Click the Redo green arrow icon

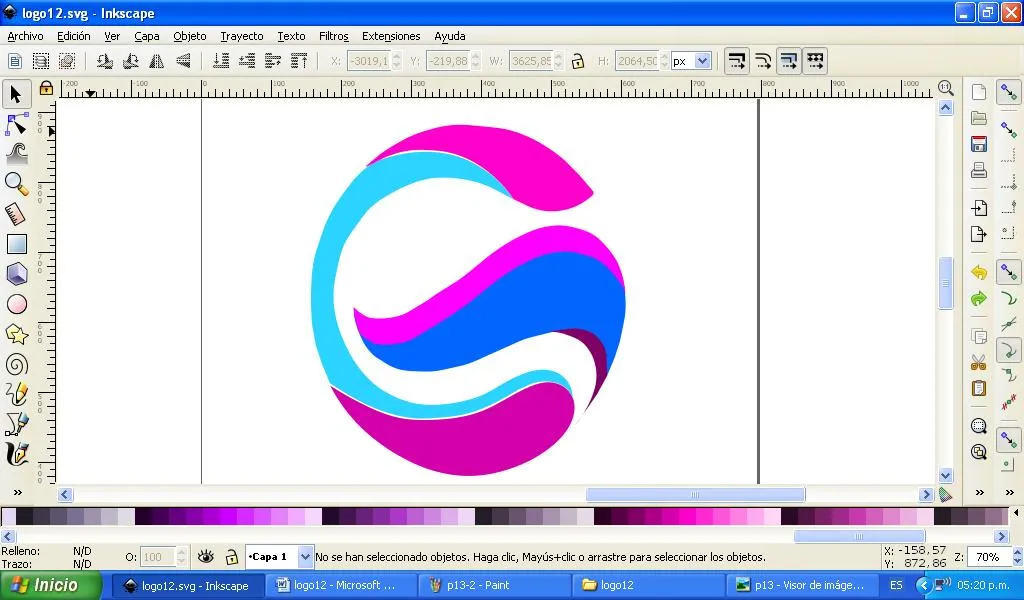978,298
